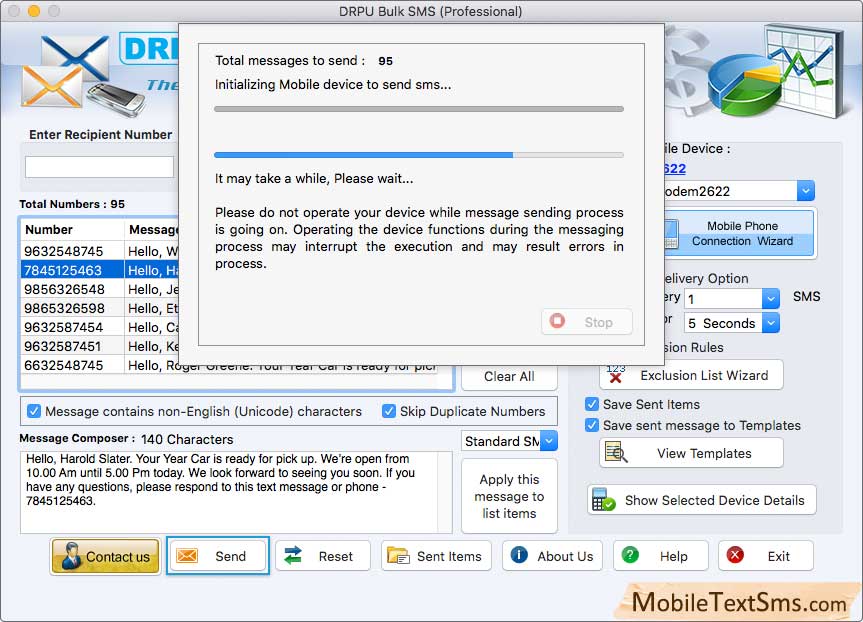Click the Sent Items folder icon
The height and width of the screenshot is (622, 863).
tap(398, 555)
